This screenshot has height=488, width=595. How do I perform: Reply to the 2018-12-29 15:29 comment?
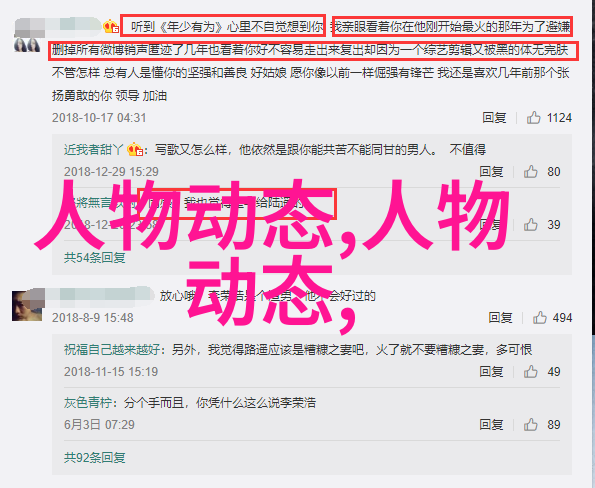(491, 172)
